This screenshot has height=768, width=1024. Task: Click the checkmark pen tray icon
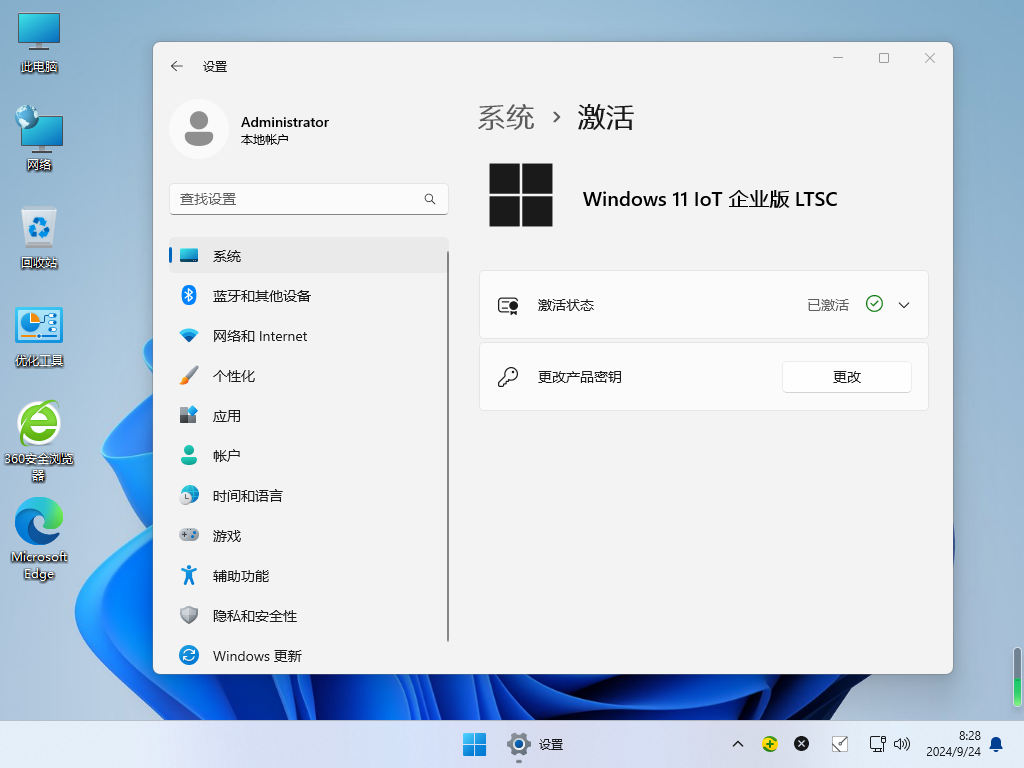click(840, 744)
